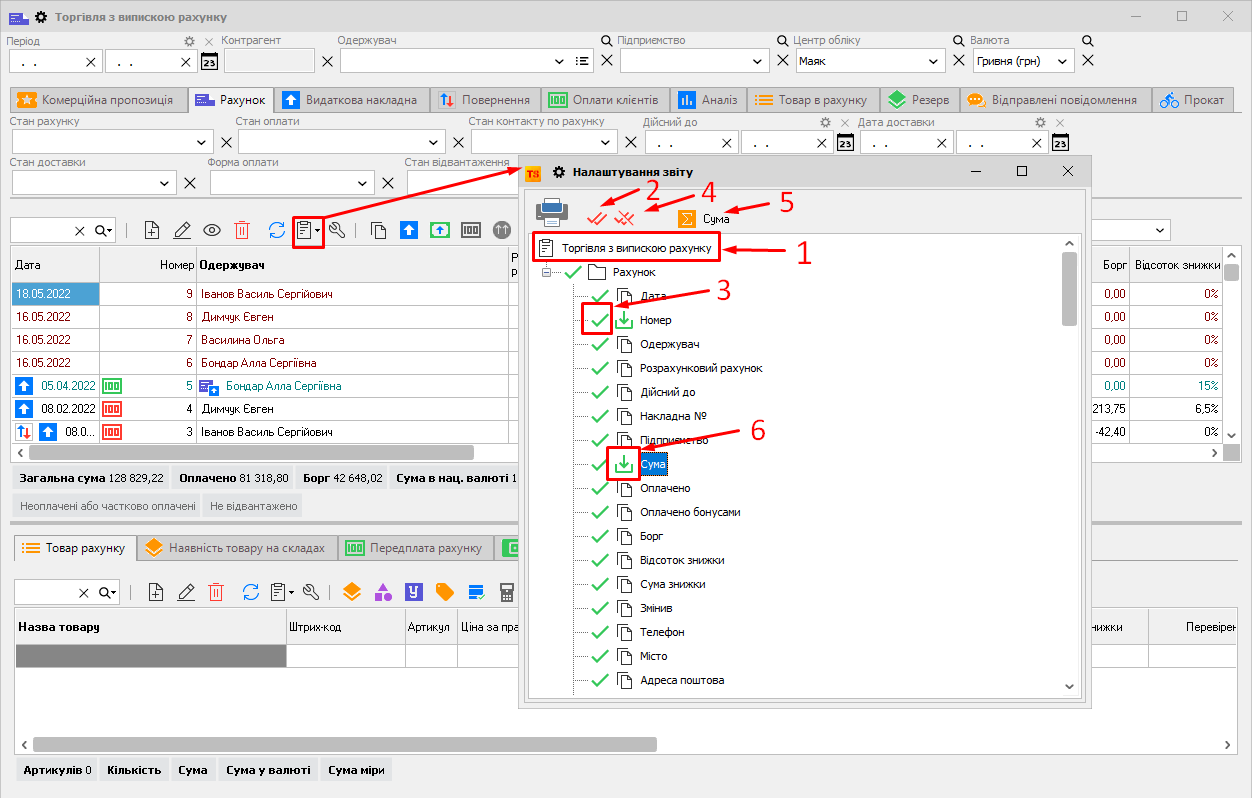Collapse the Рахунок tree node

click(546, 272)
